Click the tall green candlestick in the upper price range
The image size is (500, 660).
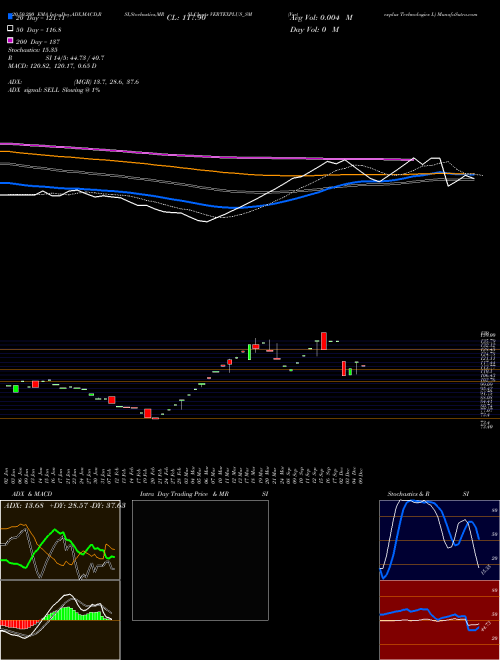pos(249,352)
